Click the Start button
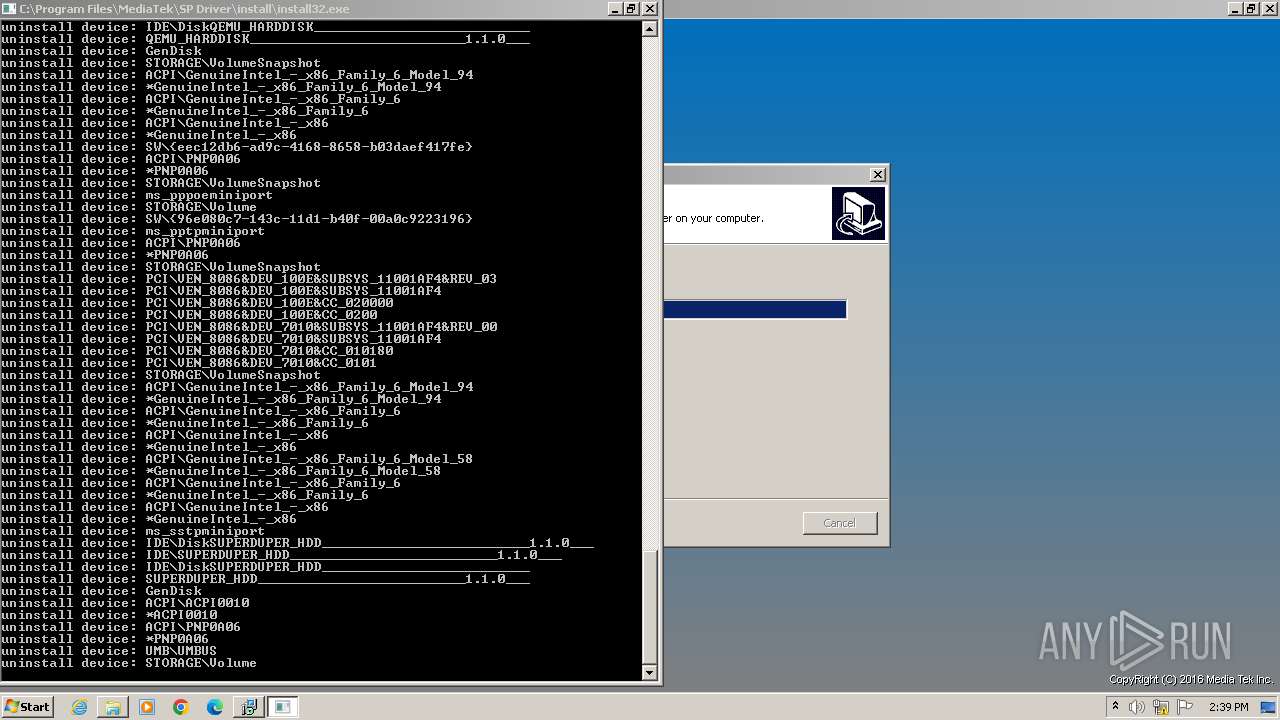This screenshot has width=1280, height=720. (x=28, y=707)
